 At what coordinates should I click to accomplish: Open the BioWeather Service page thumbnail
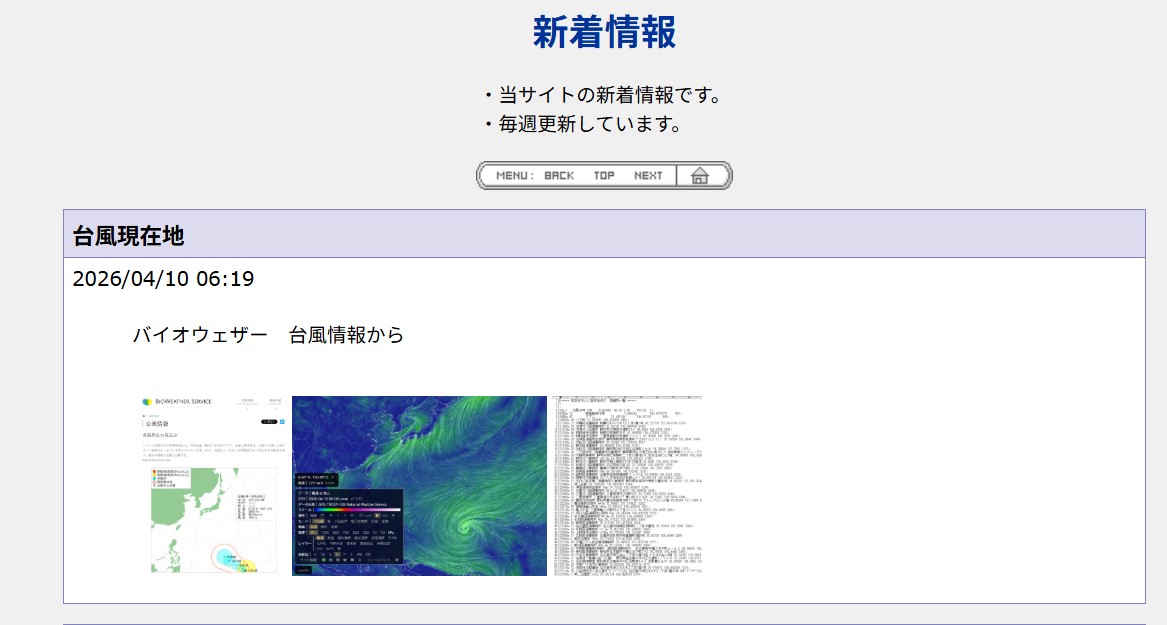pos(214,485)
